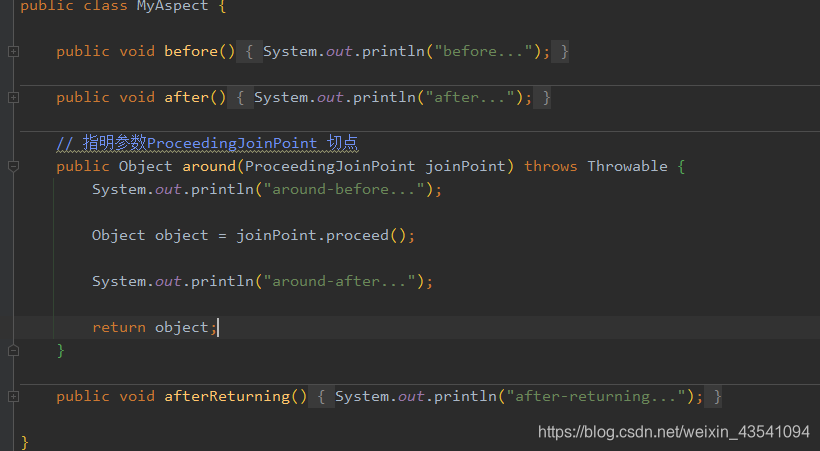Click the object variable in the return statement
This screenshot has width=820, height=451.
point(181,328)
